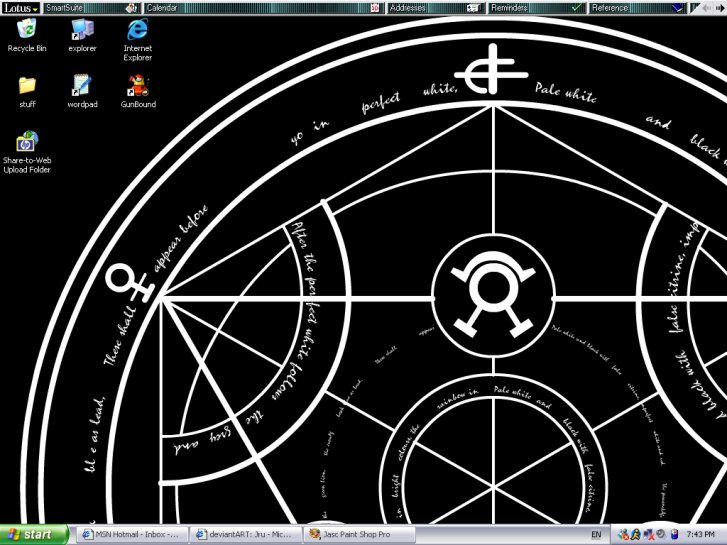727x545 pixels.
Task: Switch to MSN Hotmail - Inbox taskbar window
Action: click(131, 534)
